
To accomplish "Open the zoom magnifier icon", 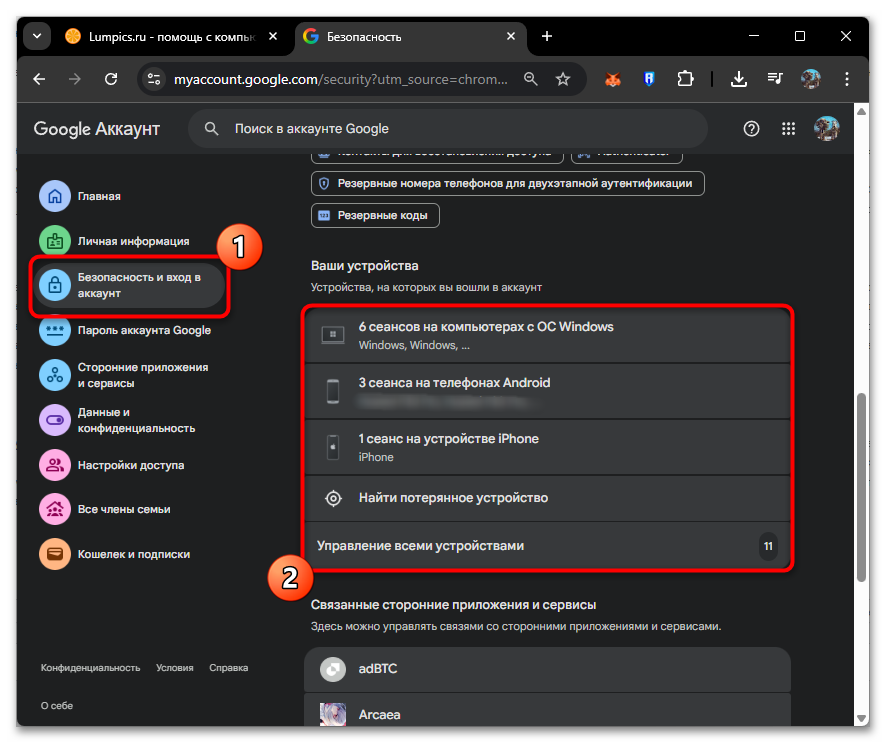I will click(x=530, y=79).
